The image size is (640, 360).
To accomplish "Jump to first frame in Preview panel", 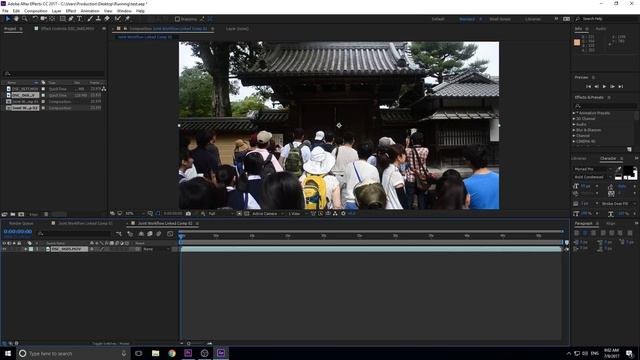I will [588, 87].
